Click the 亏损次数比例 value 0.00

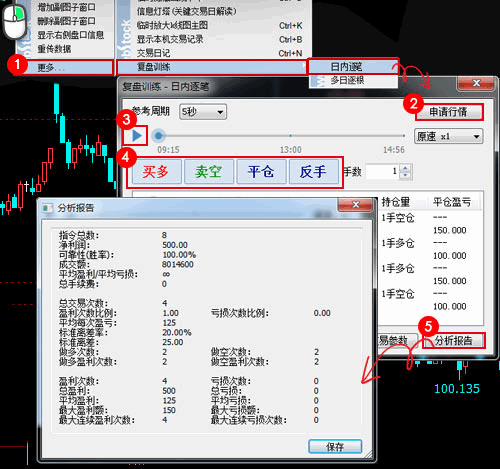click(322, 313)
